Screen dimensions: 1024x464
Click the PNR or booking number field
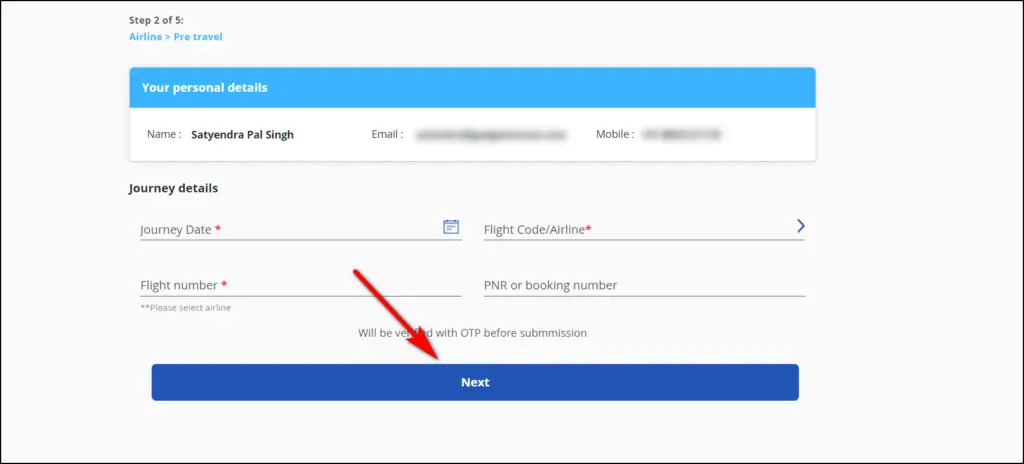coord(644,286)
